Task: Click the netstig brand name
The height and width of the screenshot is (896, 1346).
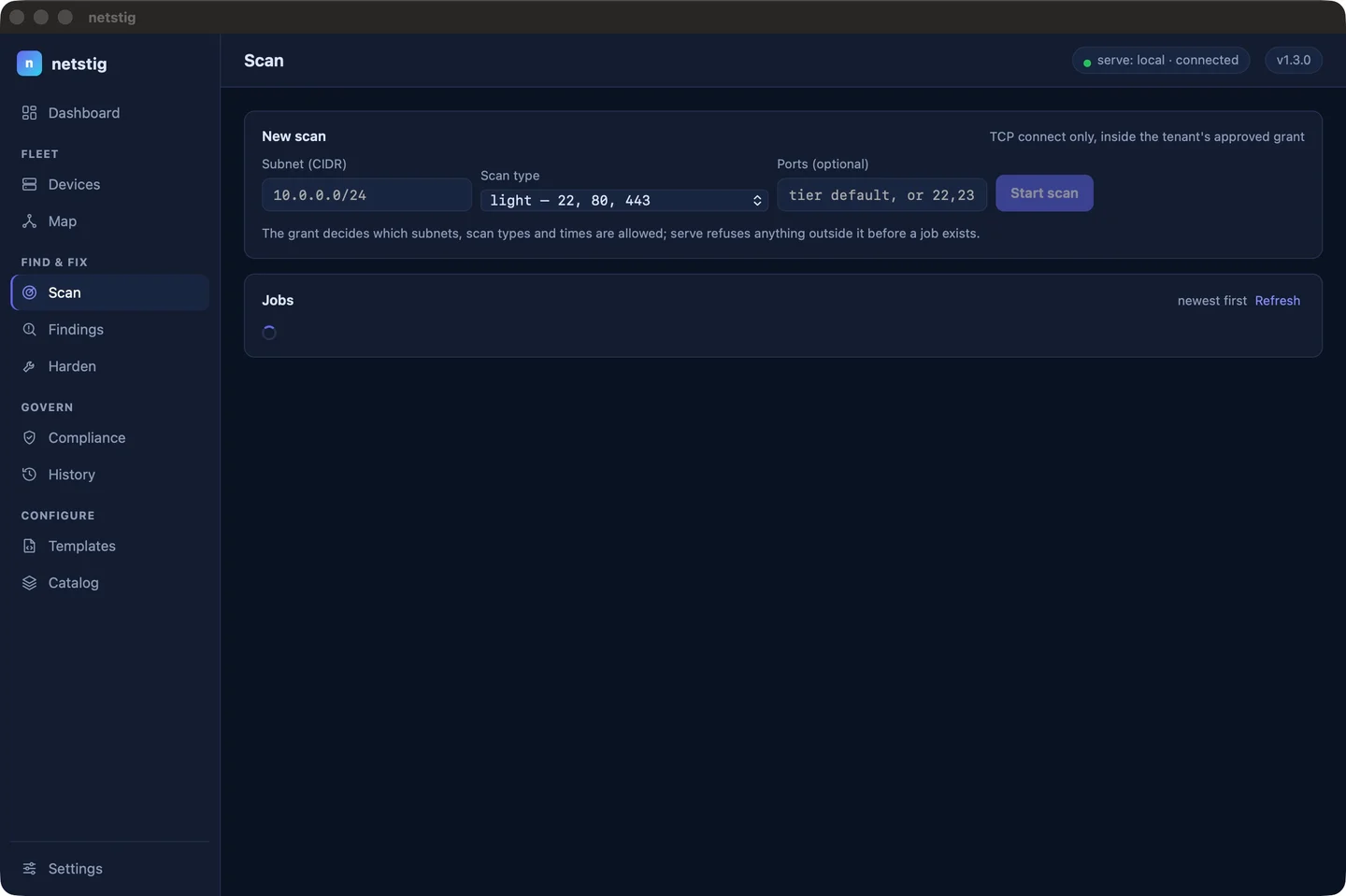Action: [x=79, y=64]
